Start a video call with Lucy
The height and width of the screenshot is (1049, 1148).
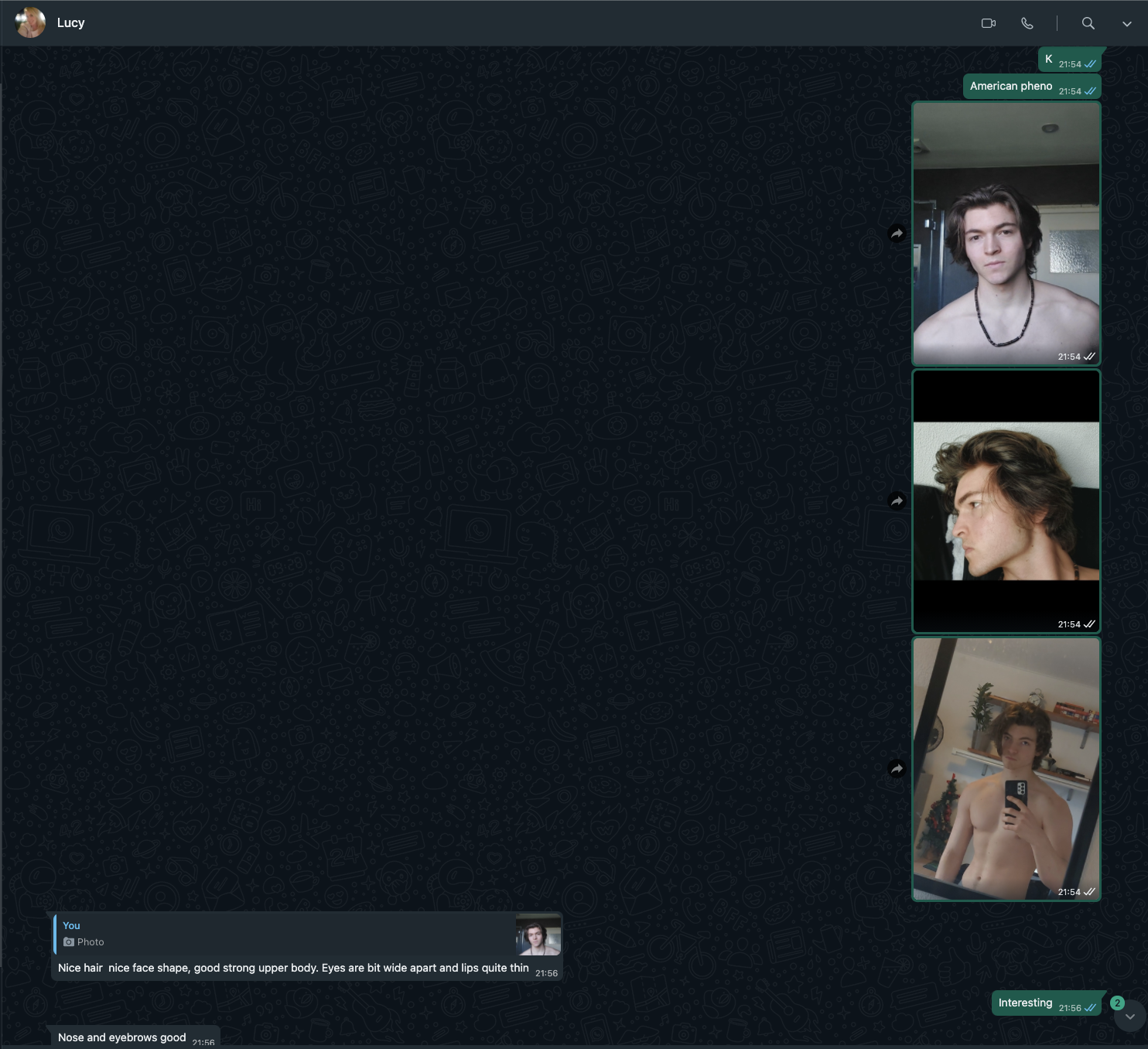tap(988, 23)
